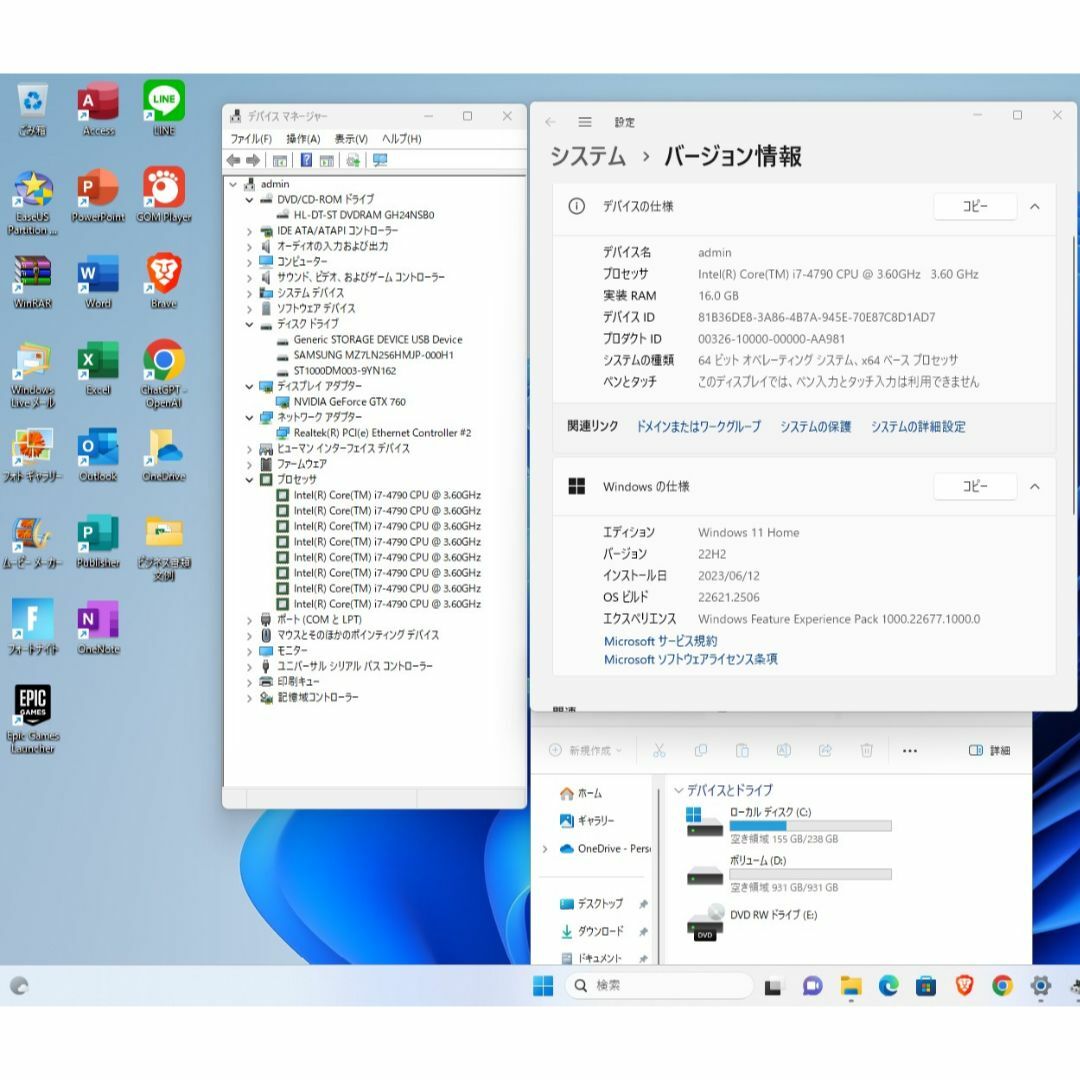Click 詳細 details pane button in Explorer
This screenshot has height=1080, width=1080.
pyautogui.click(x=990, y=750)
